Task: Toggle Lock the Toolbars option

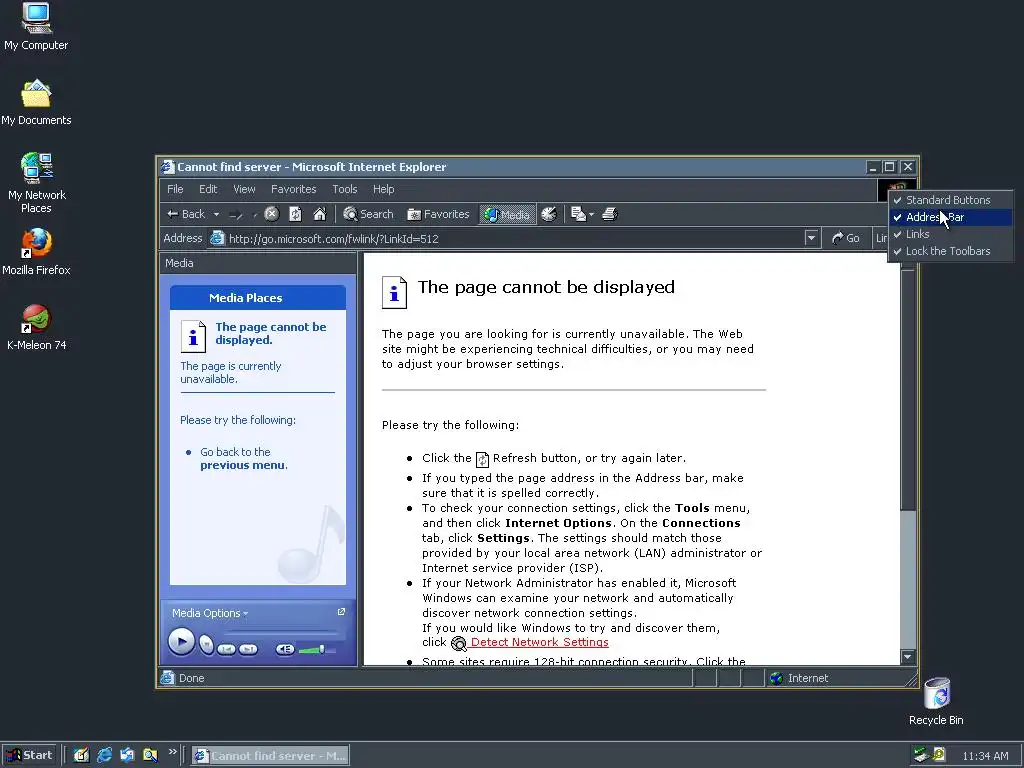Action: tap(950, 251)
